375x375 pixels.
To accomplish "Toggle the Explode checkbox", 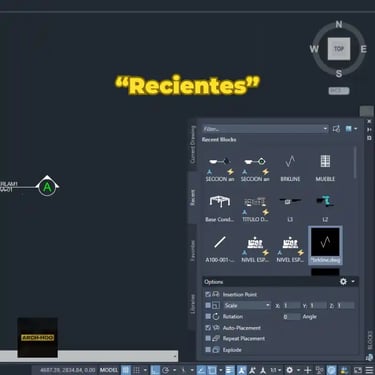I will (208, 350).
